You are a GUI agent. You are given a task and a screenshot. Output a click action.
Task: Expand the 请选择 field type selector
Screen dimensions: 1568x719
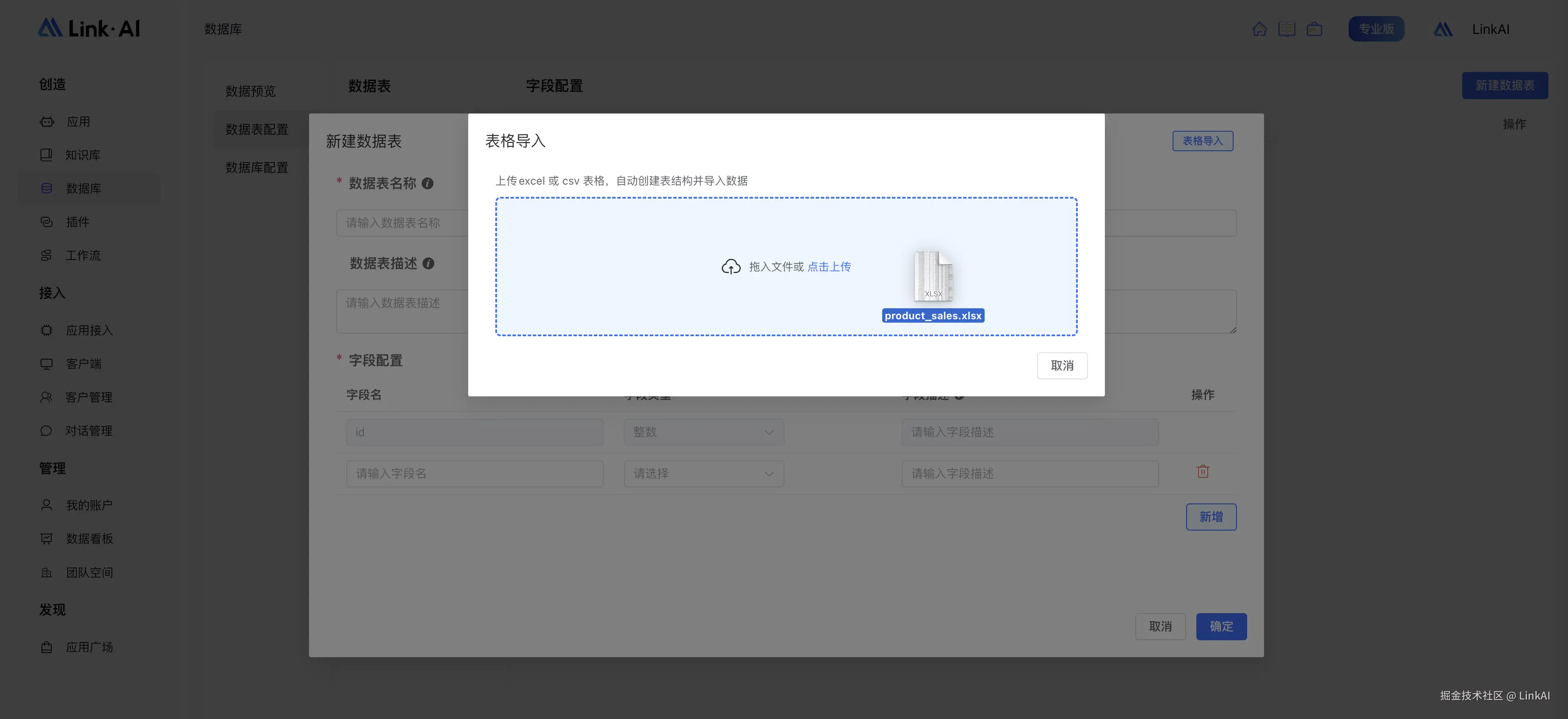704,474
